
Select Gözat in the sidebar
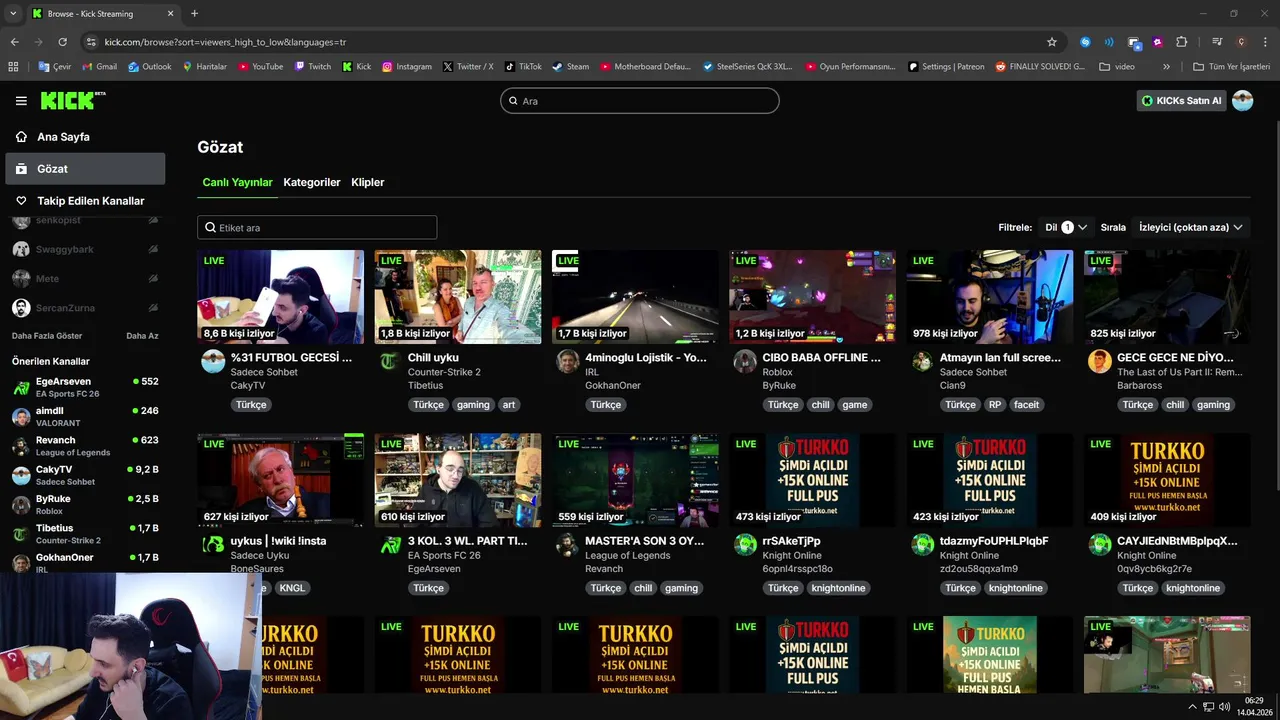pos(85,169)
